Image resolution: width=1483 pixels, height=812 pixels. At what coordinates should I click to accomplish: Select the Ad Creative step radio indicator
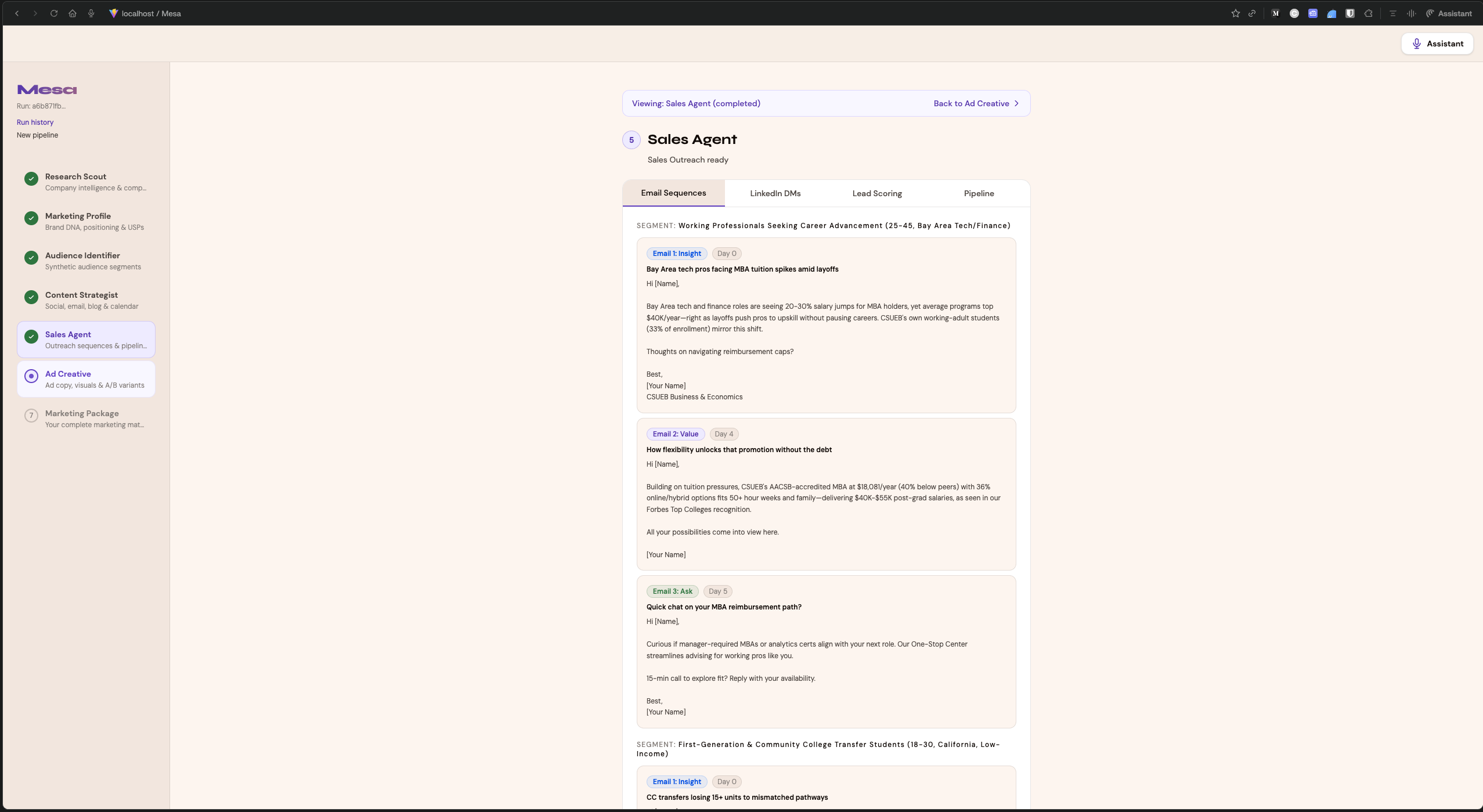click(31, 376)
